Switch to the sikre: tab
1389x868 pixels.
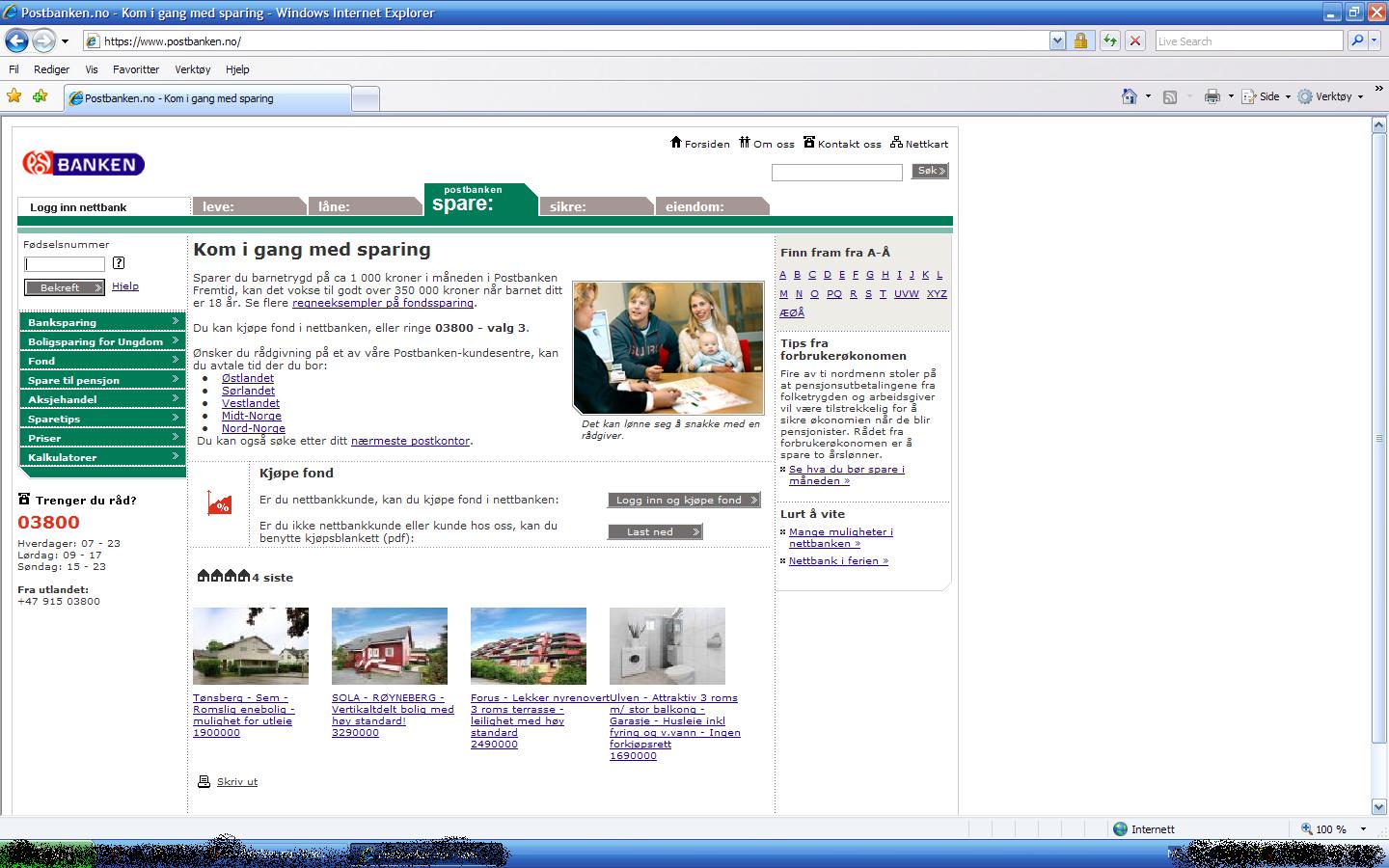click(x=596, y=206)
